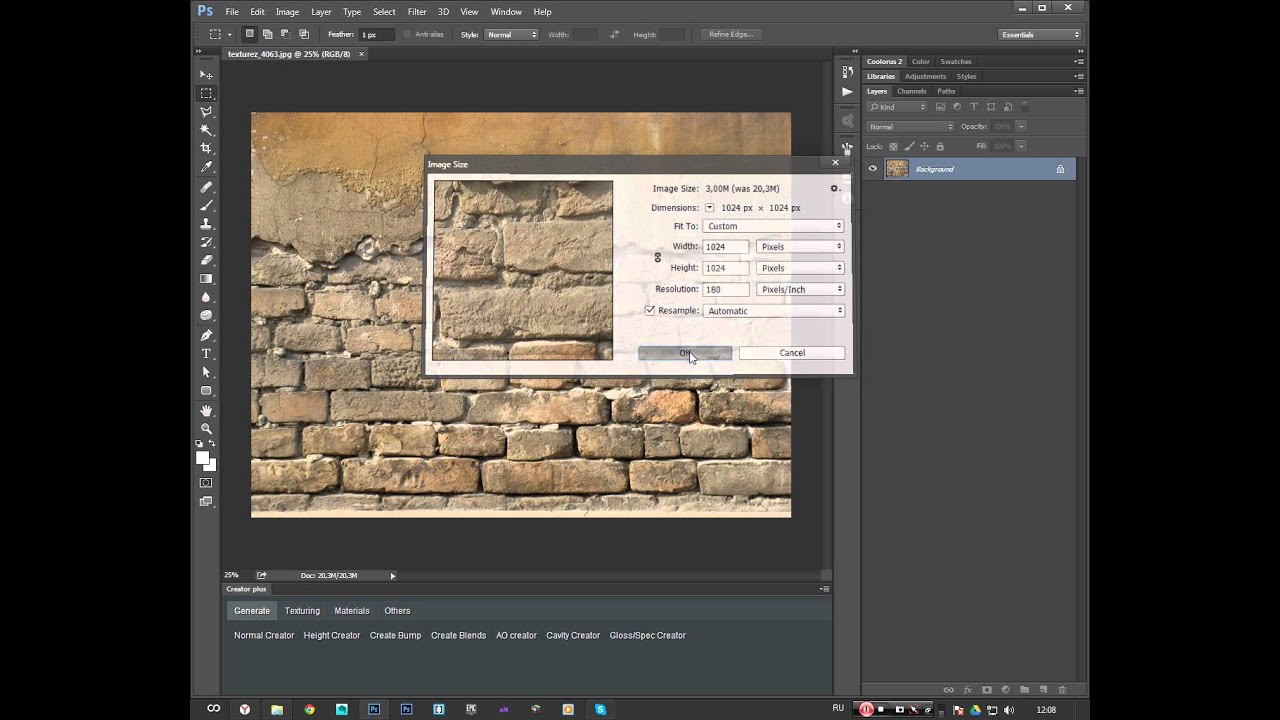Open the Filter menu
This screenshot has height=720, width=1280.
click(x=417, y=12)
